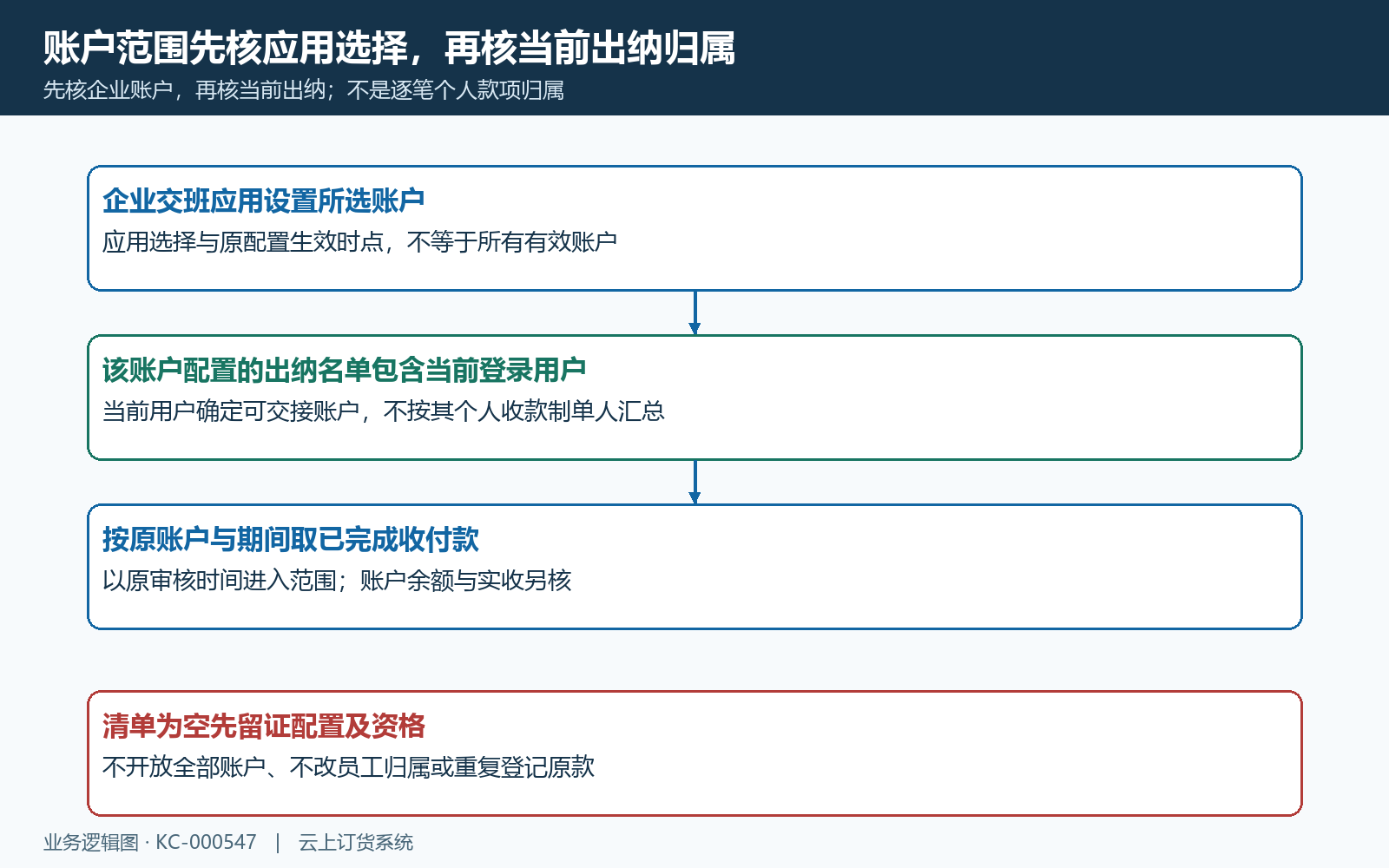Select the line 不开放全部账户、不改员工归属
This screenshot has height=868, width=1389.
tap(267, 766)
